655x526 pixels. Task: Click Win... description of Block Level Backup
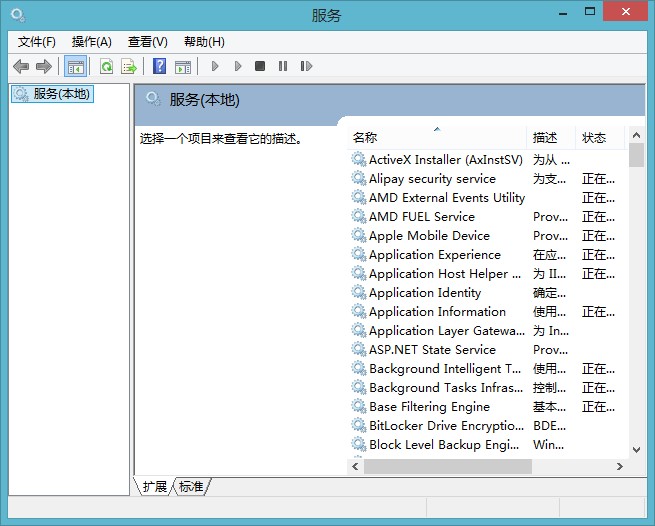pos(548,444)
